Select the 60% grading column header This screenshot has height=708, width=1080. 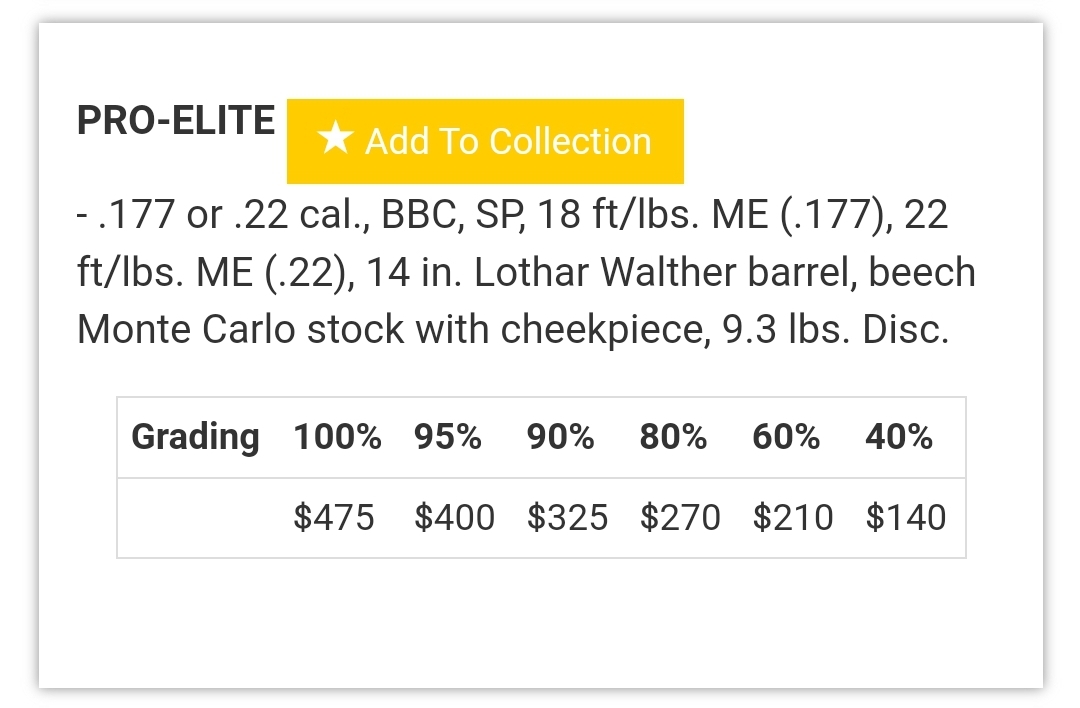coord(786,437)
